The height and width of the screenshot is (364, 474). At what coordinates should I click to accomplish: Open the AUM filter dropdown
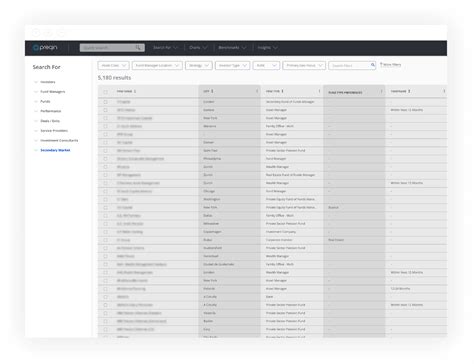coord(266,65)
